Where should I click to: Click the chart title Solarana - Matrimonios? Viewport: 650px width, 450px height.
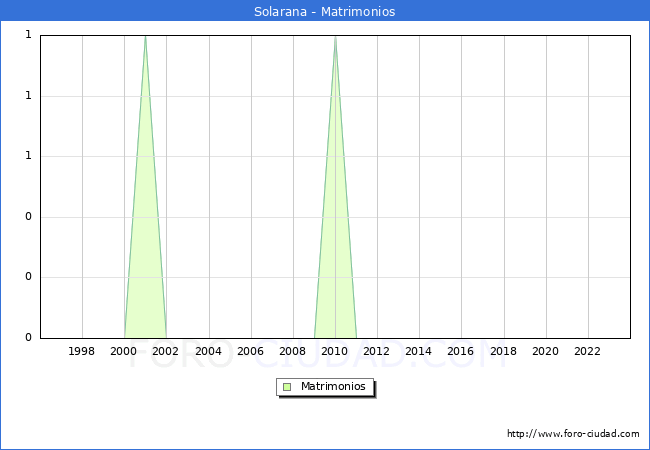(x=325, y=12)
